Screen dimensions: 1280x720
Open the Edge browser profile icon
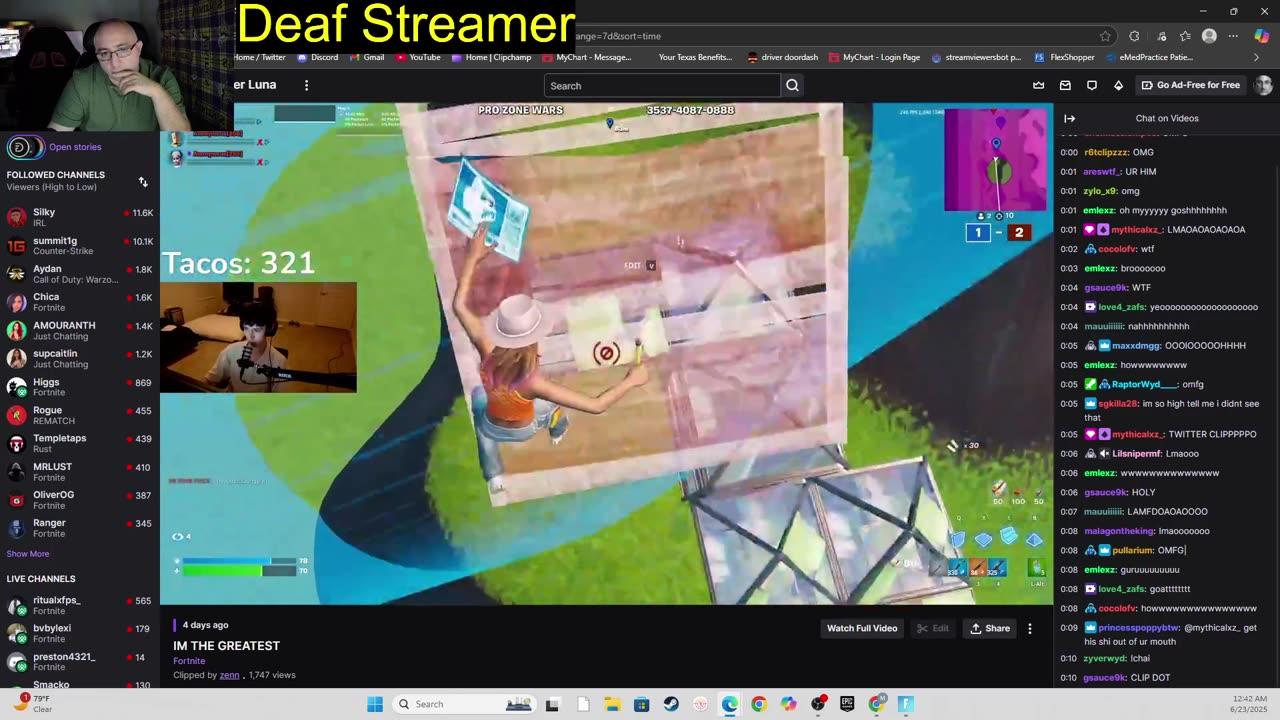tap(1209, 36)
